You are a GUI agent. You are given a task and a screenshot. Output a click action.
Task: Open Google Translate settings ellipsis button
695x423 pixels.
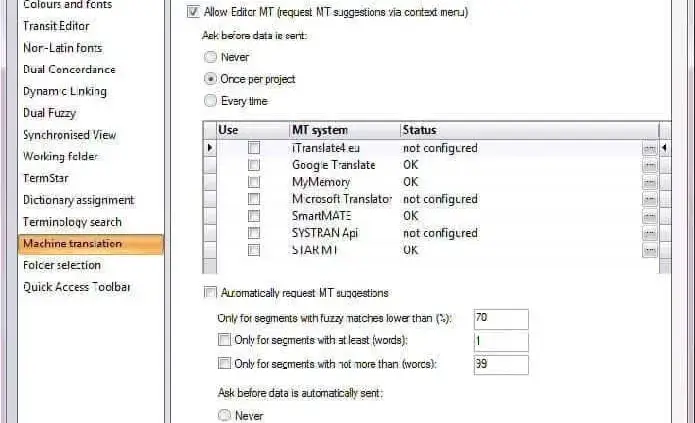tap(649, 165)
